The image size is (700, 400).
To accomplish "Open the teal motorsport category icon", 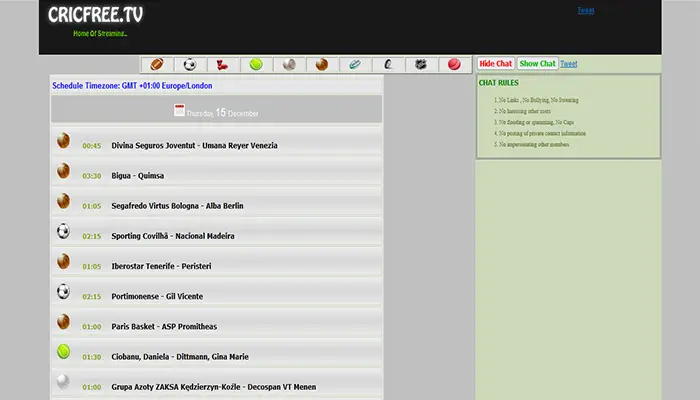I will (x=355, y=64).
